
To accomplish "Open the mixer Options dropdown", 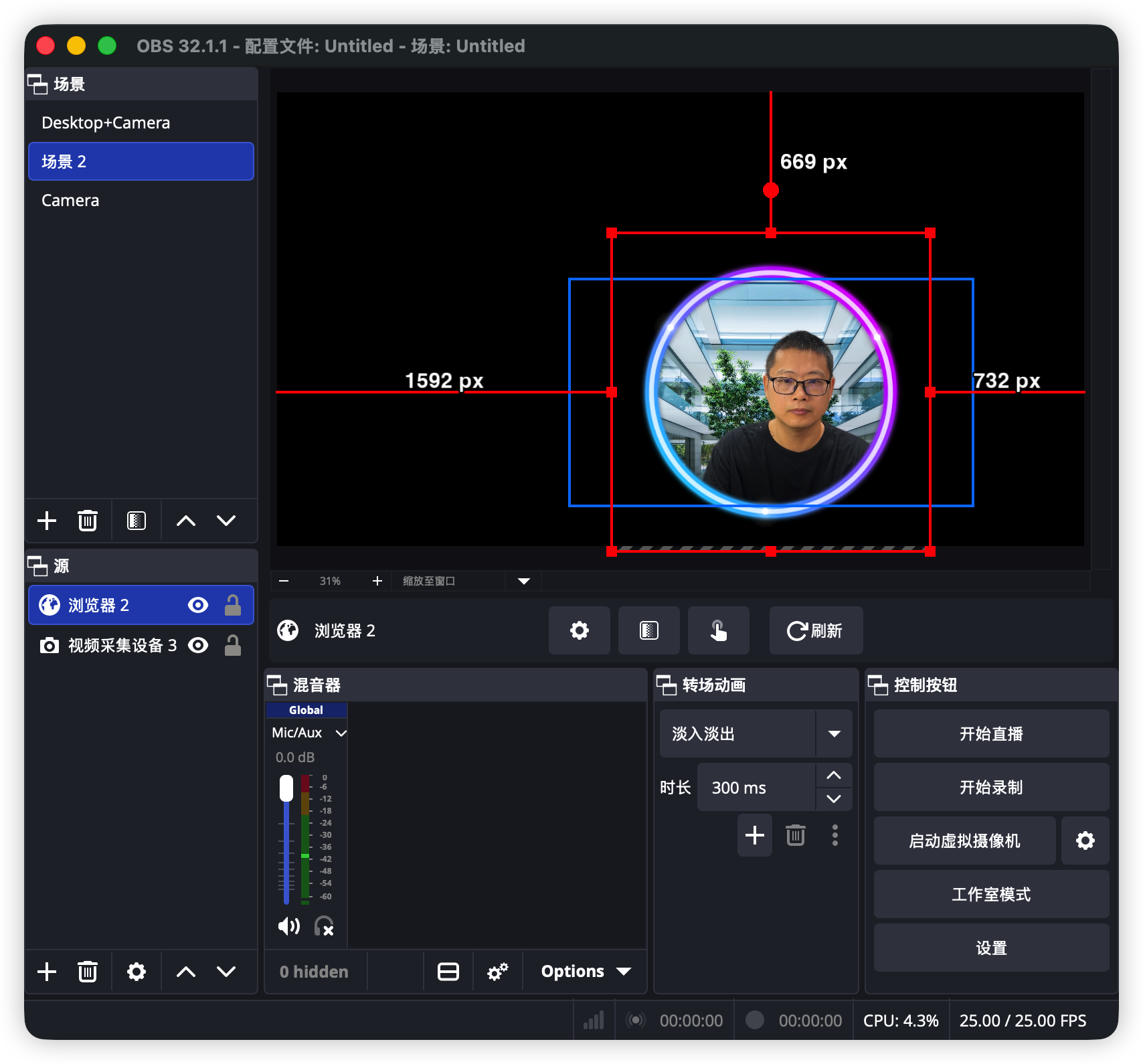I will (585, 972).
